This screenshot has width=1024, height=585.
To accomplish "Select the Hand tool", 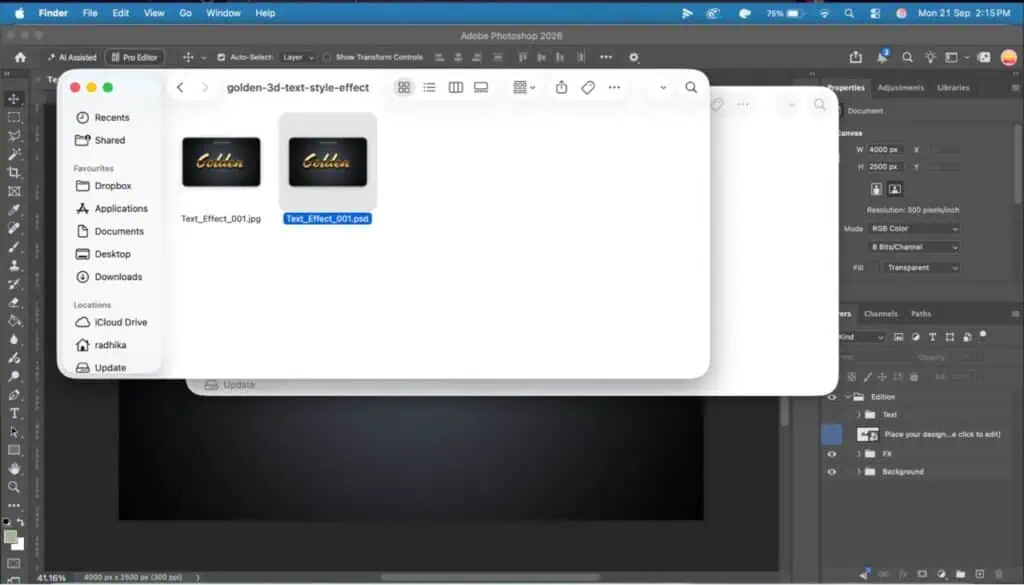I will tap(14, 468).
